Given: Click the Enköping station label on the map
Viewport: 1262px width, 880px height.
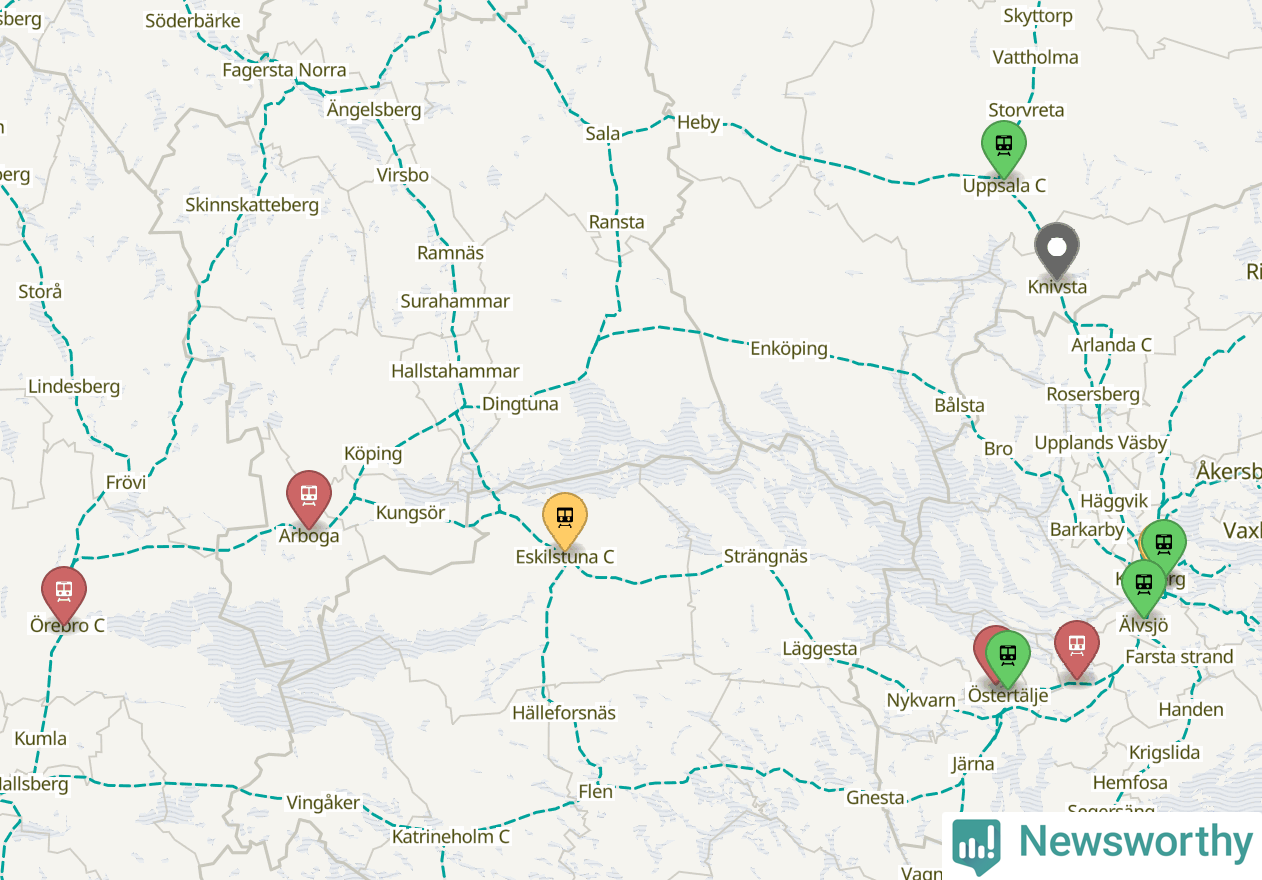Looking at the screenshot, I should point(789,349).
